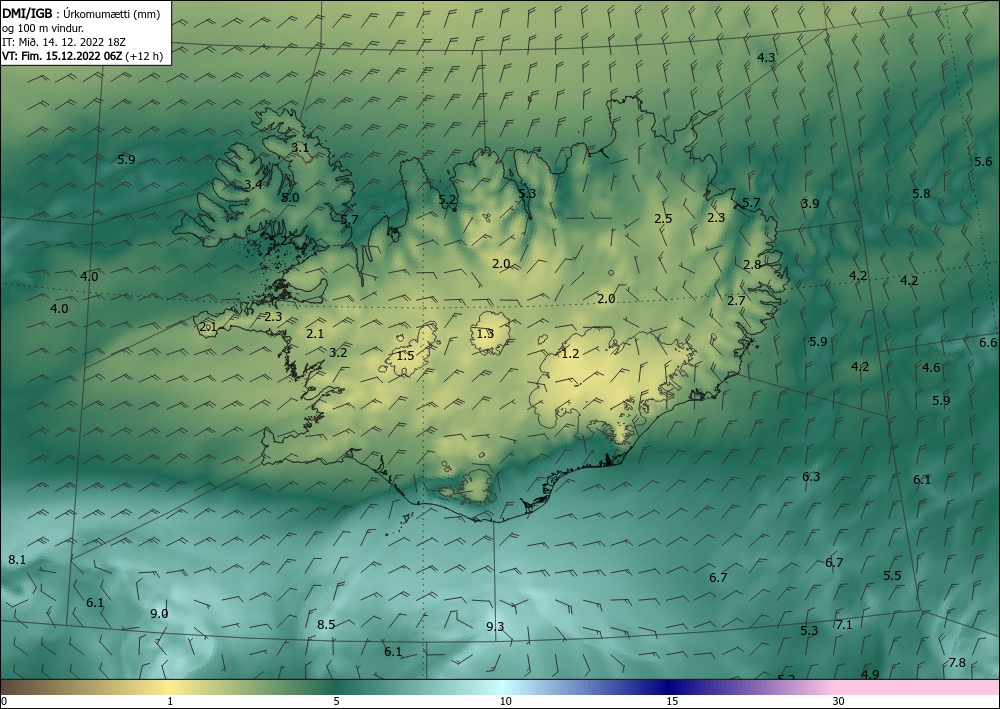
Task: Select the 7.1 value on the map
Action: [x=844, y=624]
